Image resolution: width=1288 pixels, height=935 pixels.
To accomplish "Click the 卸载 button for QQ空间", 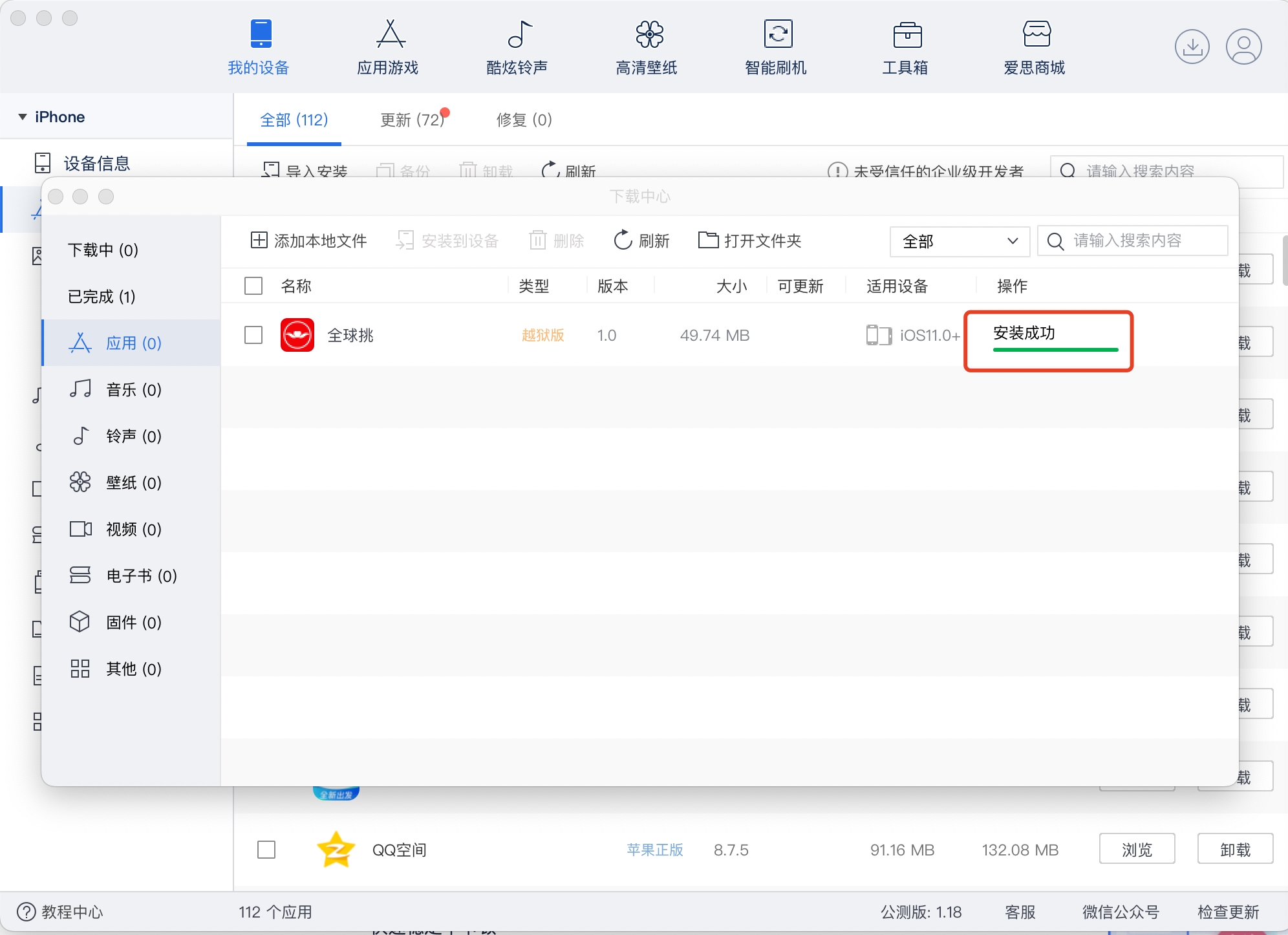I will pos(1235,850).
